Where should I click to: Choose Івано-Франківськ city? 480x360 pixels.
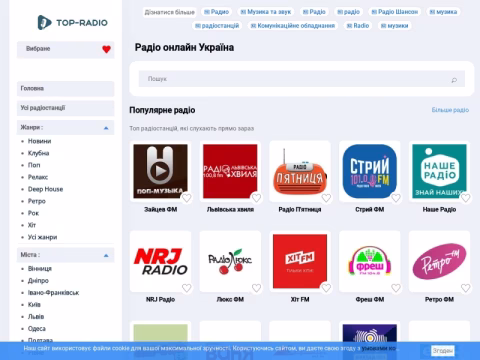pyautogui.click(x=53, y=293)
